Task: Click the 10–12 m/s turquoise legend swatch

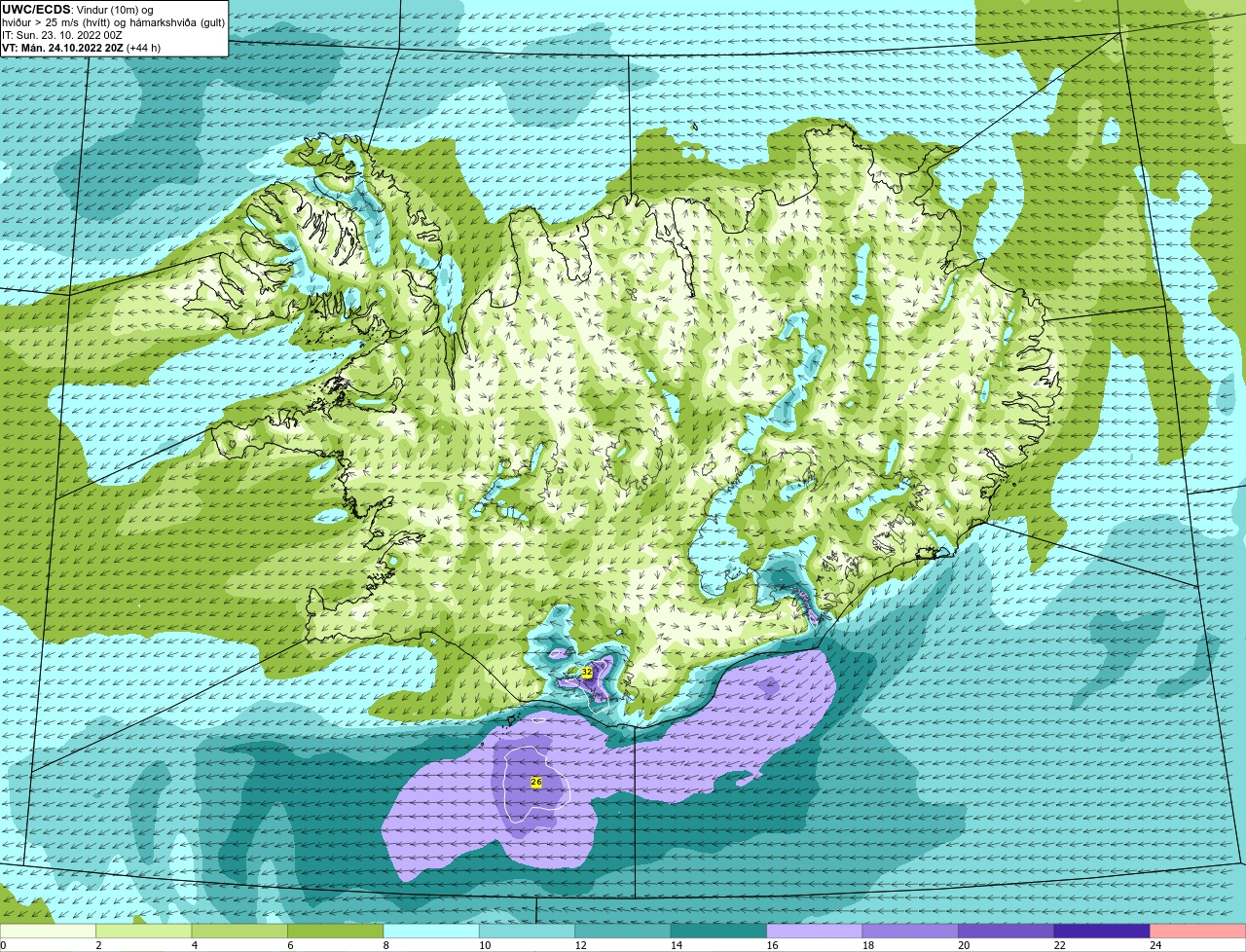Action: click(528, 931)
